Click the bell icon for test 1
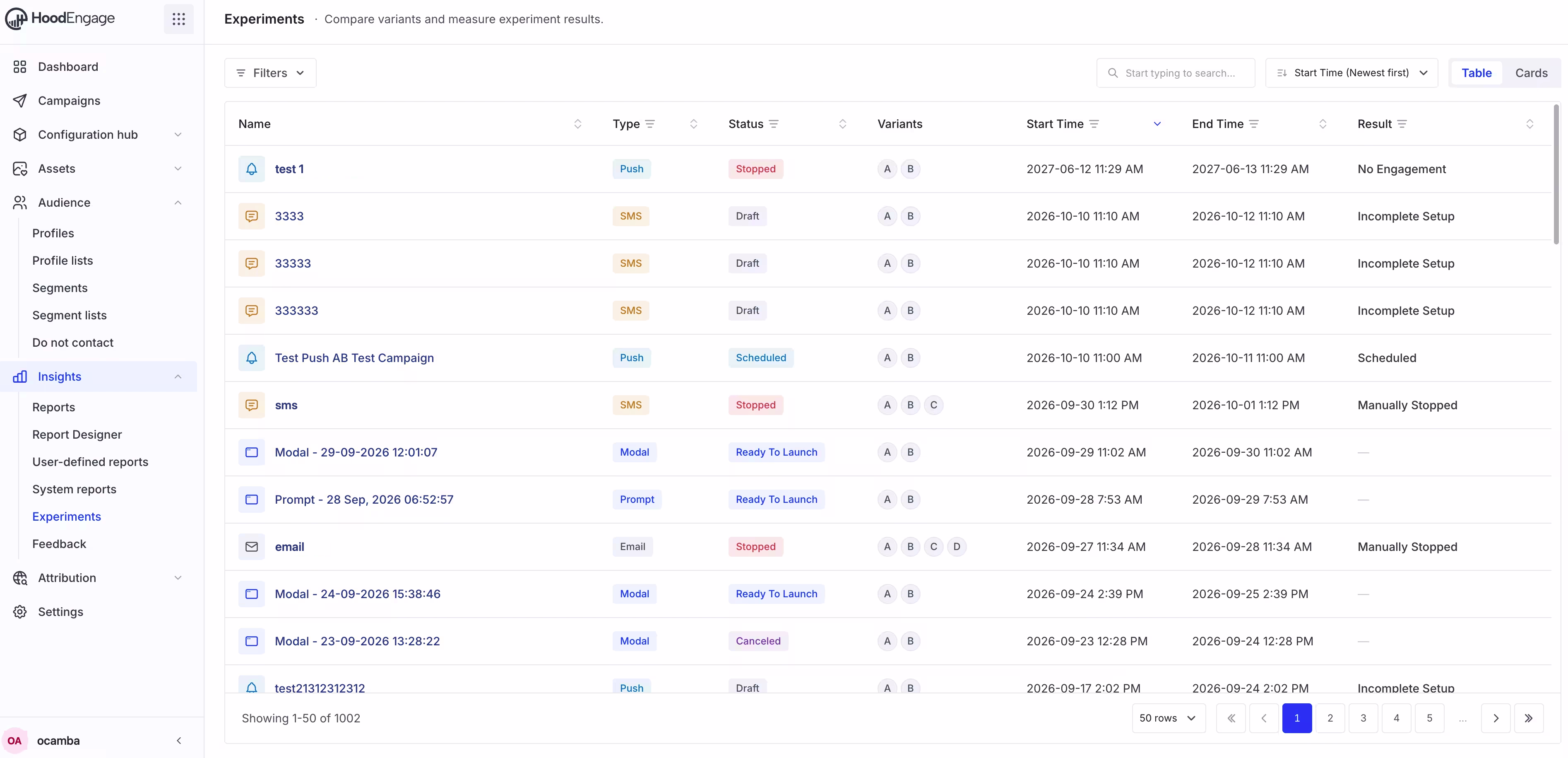This screenshot has width=1568, height=758. [251, 169]
